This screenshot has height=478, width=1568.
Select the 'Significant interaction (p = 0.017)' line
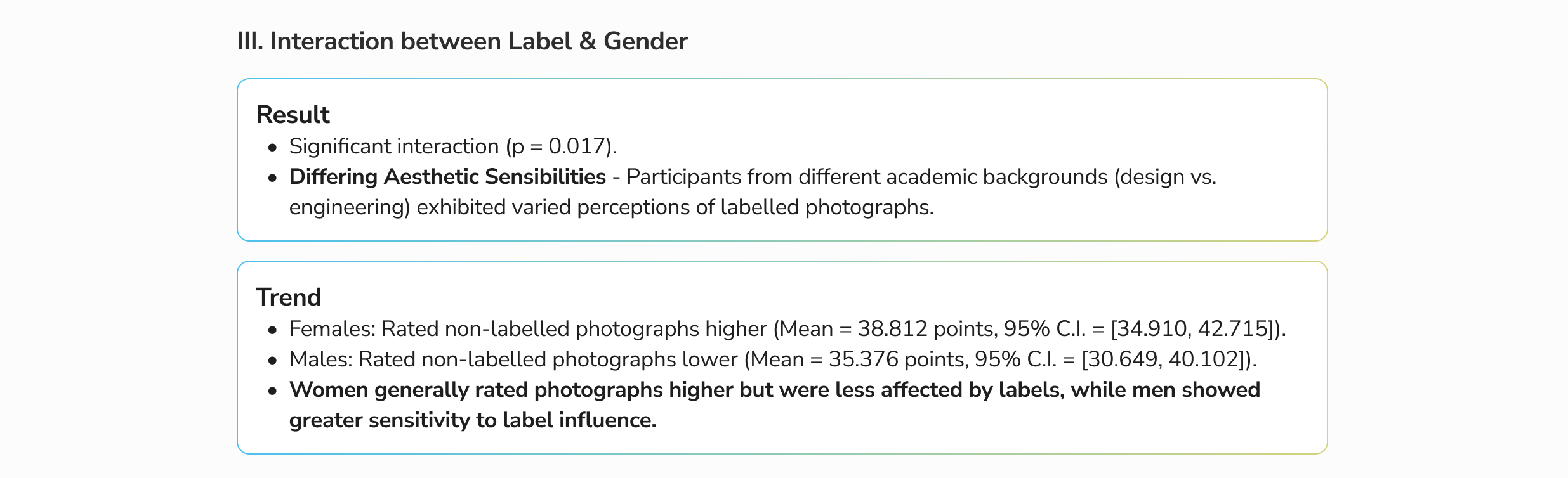tap(453, 146)
